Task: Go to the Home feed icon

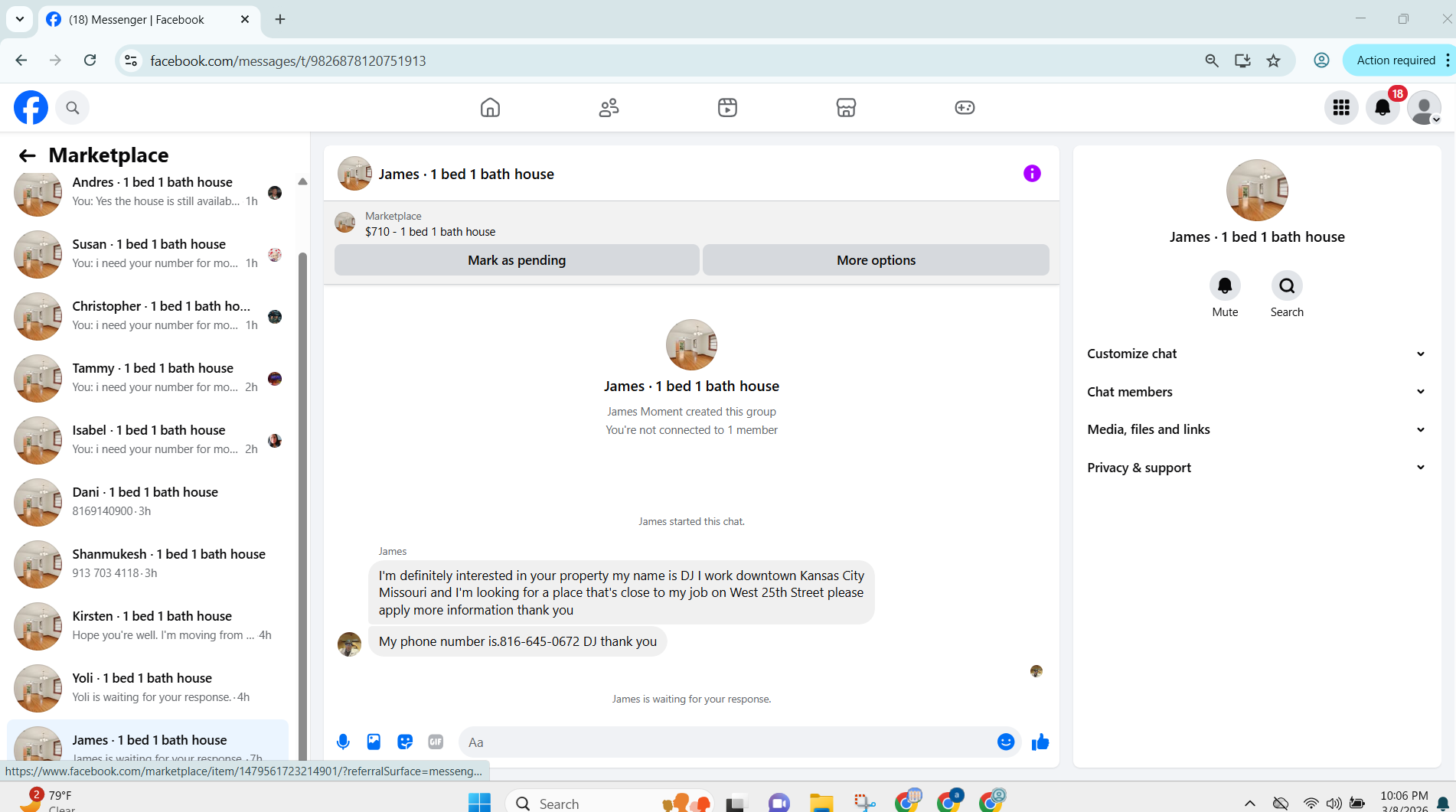Action: point(490,108)
